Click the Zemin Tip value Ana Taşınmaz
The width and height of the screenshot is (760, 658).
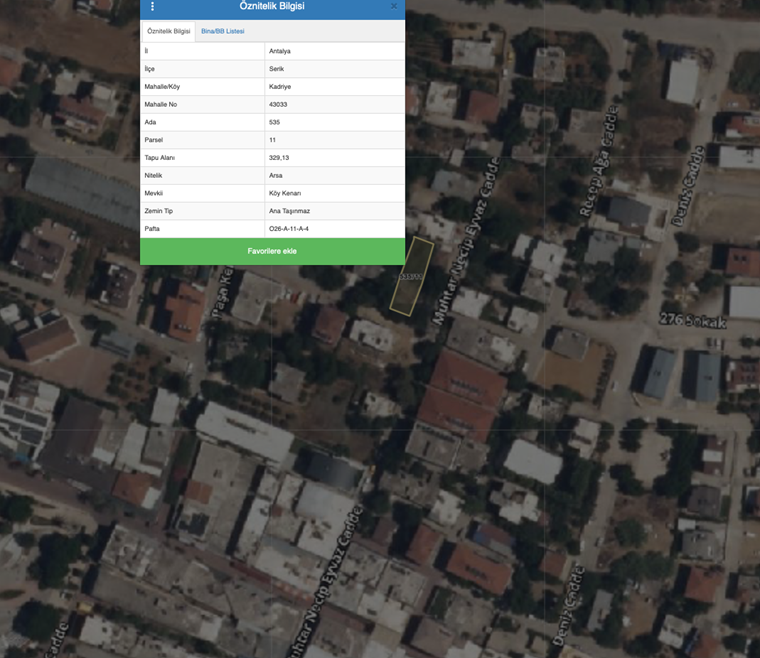289,211
